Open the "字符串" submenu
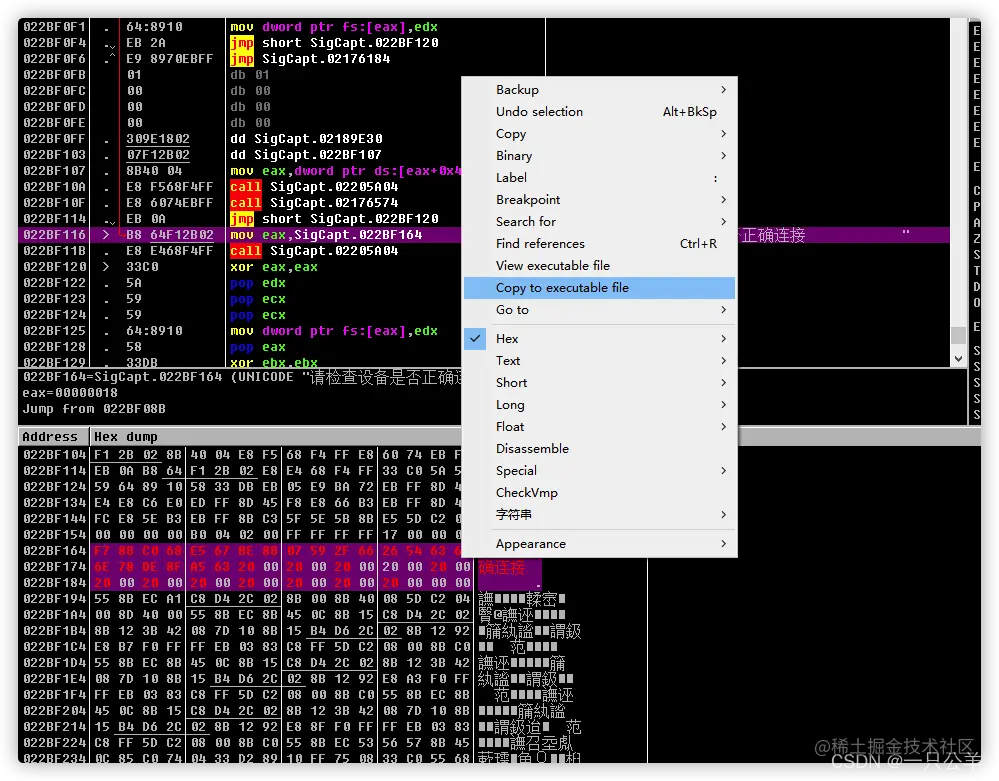The width and height of the screenshot is (999, 781). [513, 515]
